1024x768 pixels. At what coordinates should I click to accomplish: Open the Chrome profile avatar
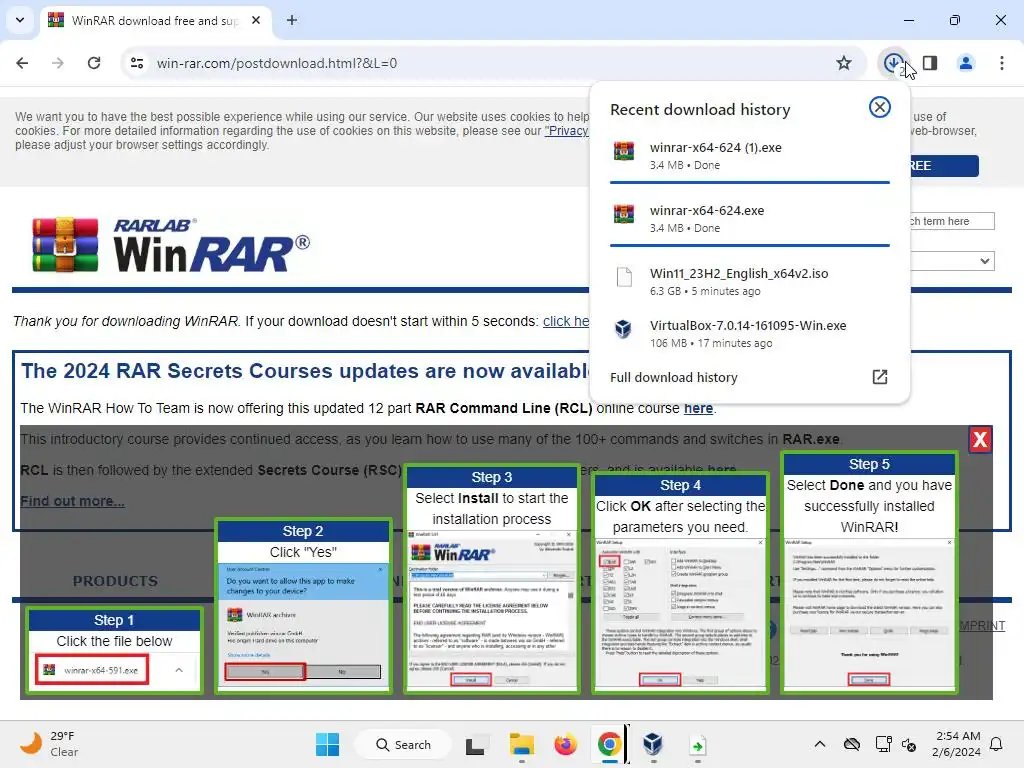(966, 63)
